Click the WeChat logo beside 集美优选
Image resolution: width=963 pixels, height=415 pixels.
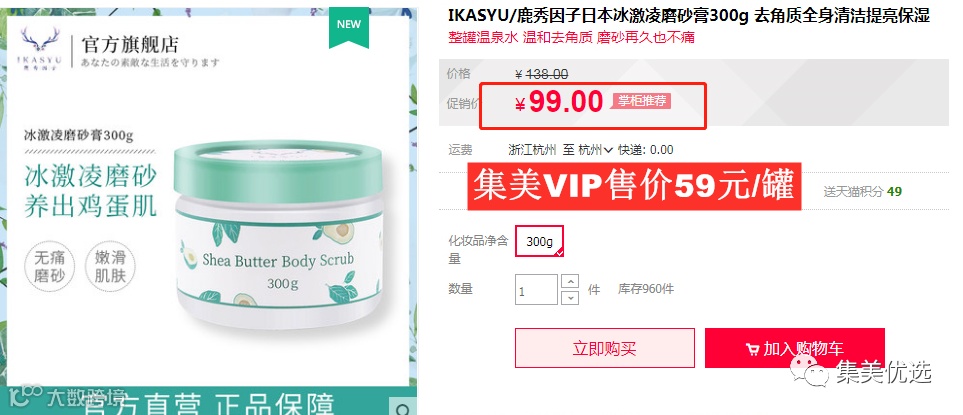coord(809,372)
